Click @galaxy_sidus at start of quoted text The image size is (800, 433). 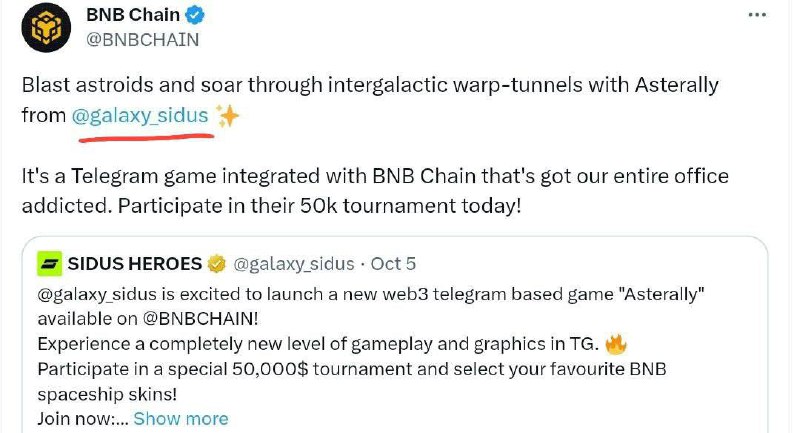pyautogui.click(x=97, y=294)
